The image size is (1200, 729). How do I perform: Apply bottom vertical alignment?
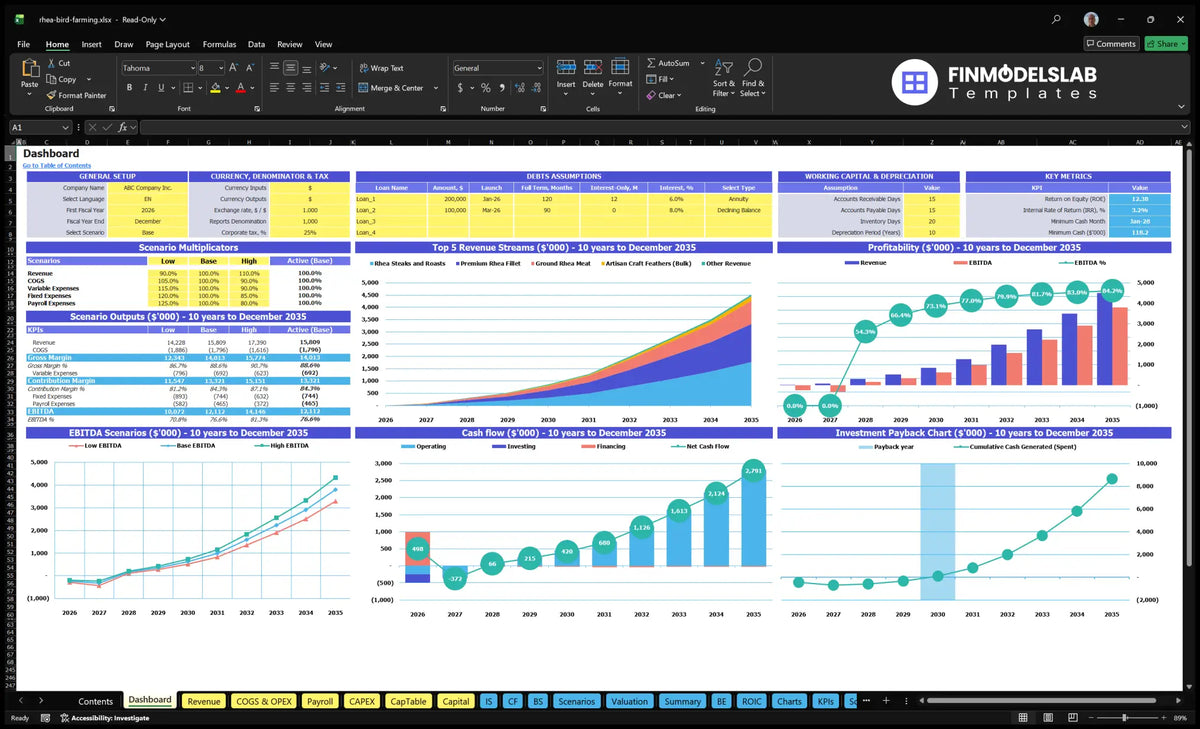(306, 68)
